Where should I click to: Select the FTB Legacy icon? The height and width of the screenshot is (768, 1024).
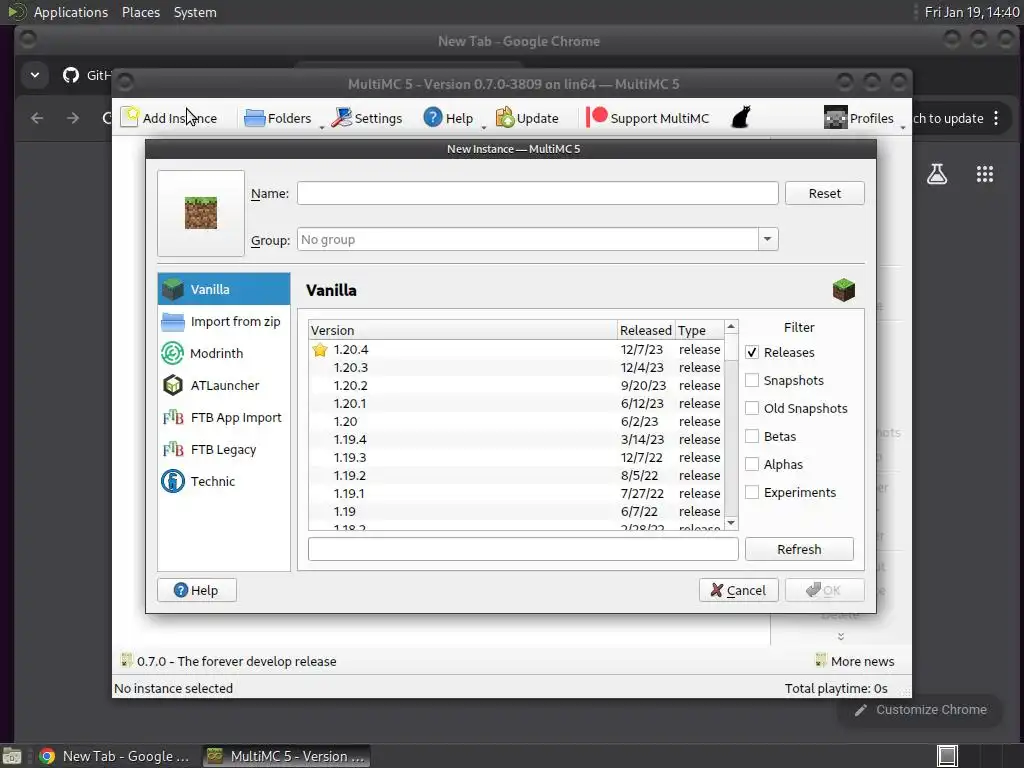(x=173, y=449)
